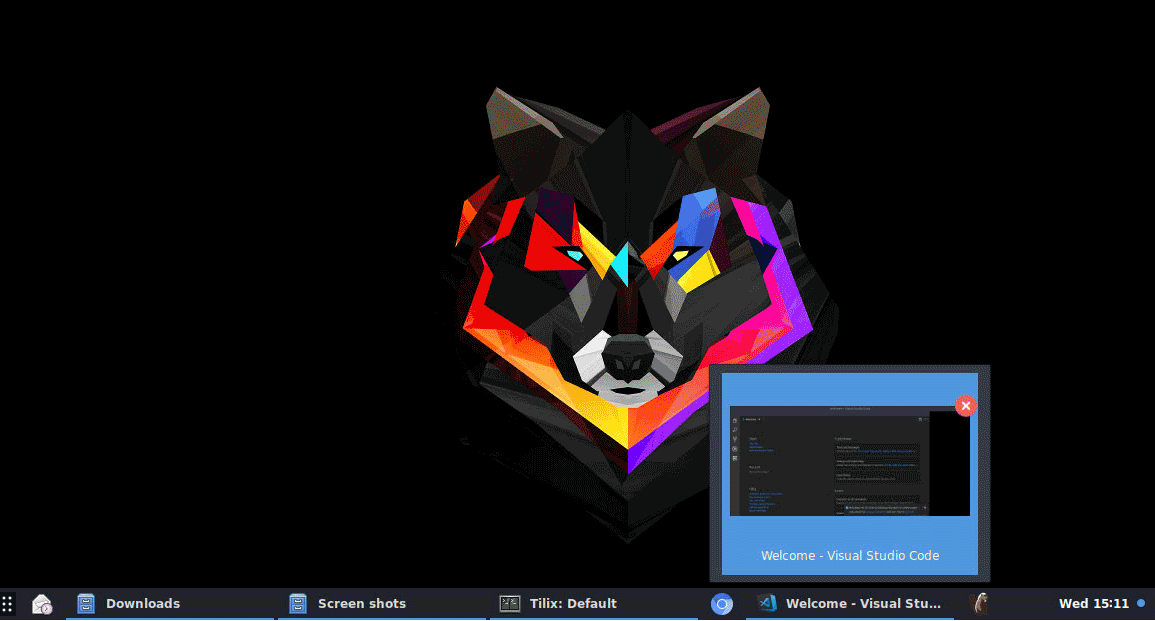
Task: Click the 'Welcome - Visual Studio Code' preview caption
Action: (x=850, y=556)
